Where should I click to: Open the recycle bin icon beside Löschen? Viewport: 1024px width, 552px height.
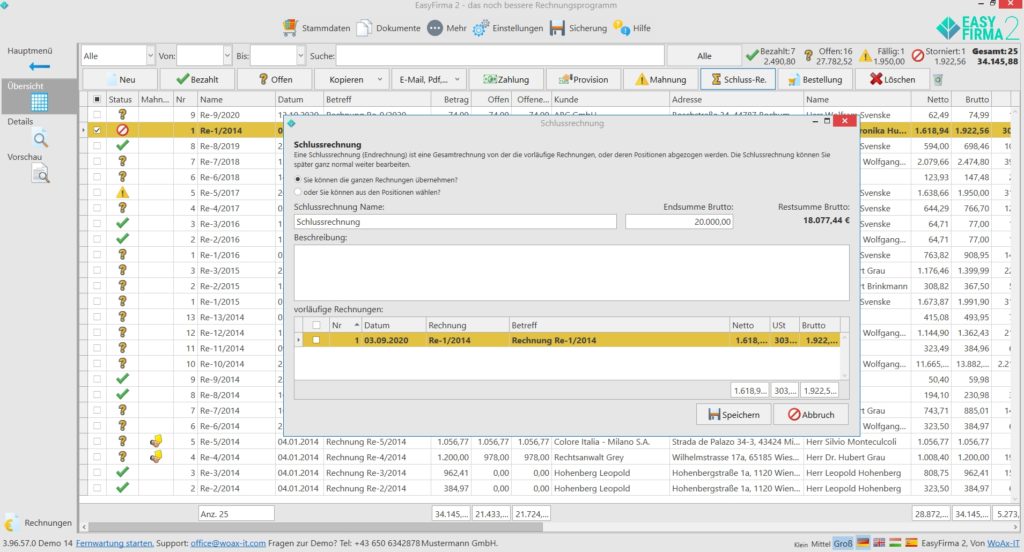pyautogui.click(x=938, y=80)
